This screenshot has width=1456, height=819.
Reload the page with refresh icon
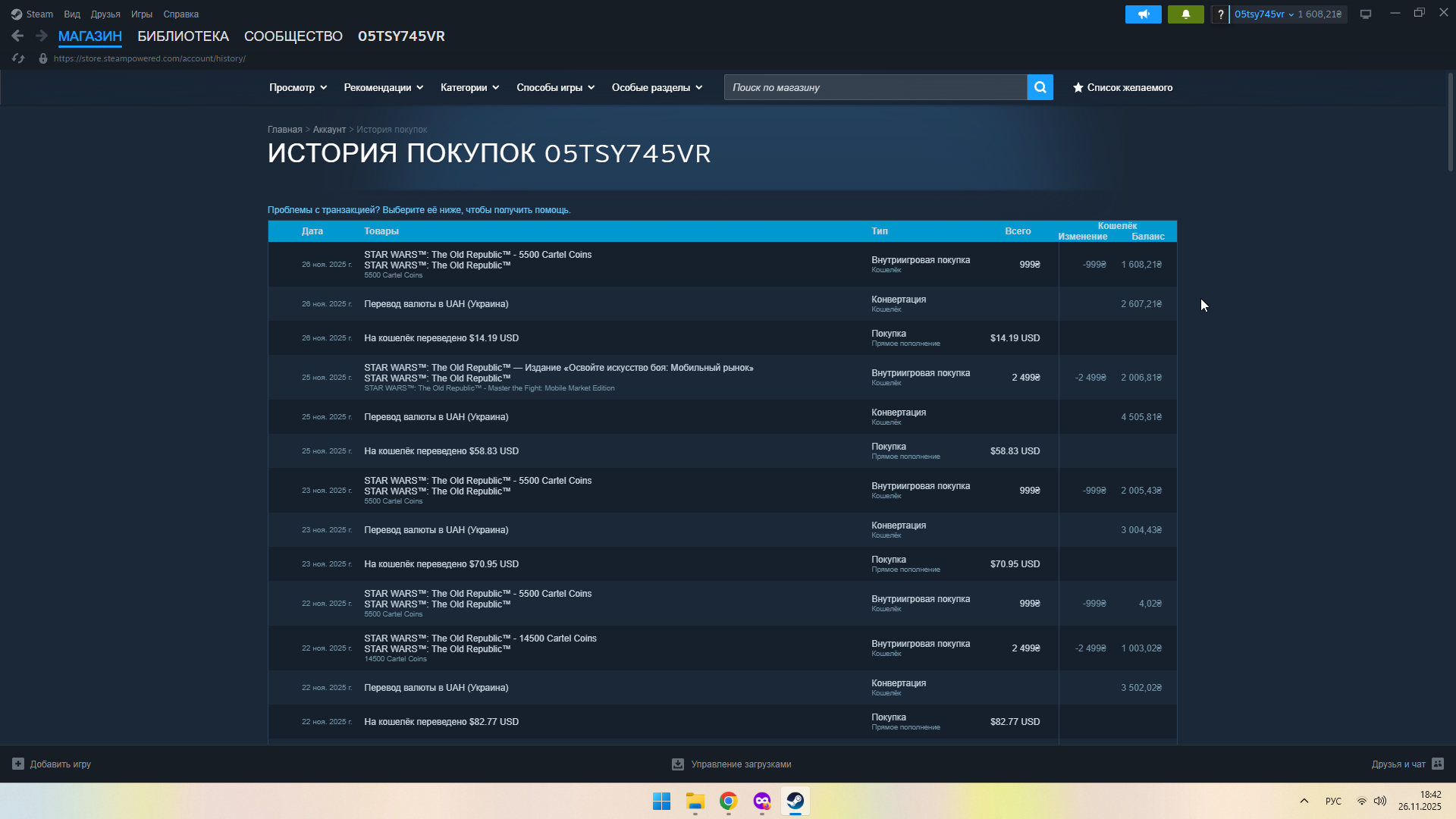[19, 58]
